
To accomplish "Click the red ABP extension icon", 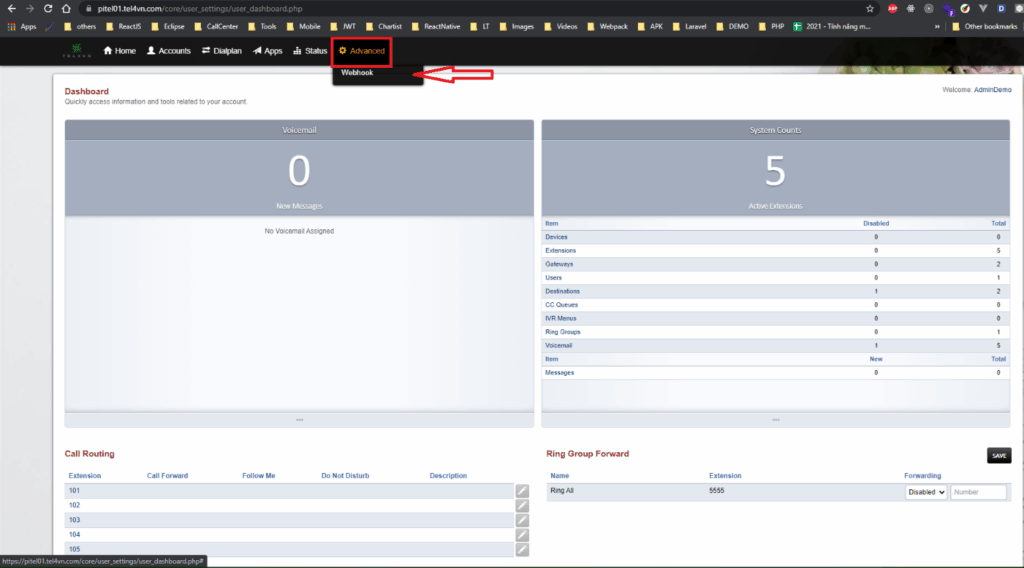I will pyautogui.click(x=892, y=8).
